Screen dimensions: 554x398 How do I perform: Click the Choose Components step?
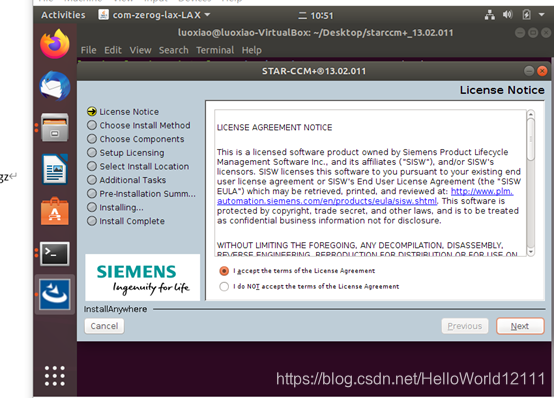(x=136, y=139)
